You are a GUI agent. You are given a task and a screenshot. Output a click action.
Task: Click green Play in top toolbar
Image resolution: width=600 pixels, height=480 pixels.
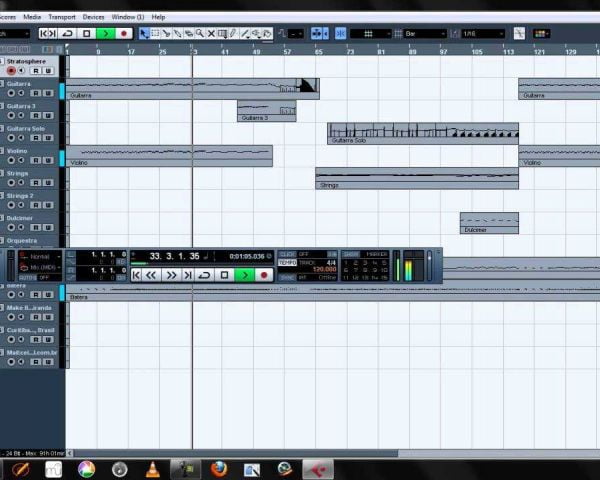click(105, 34)
